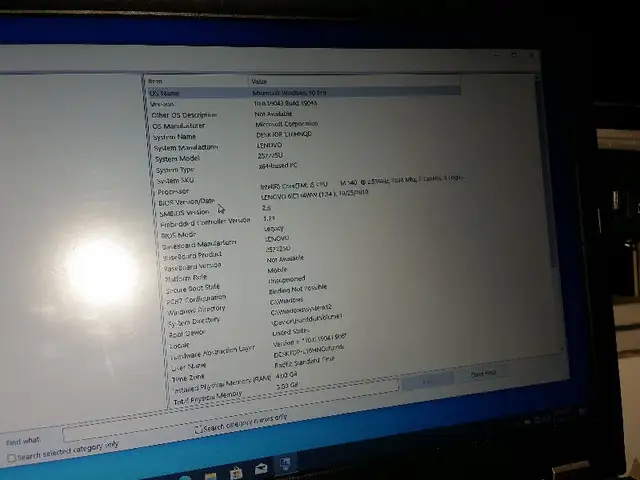Select the Embedded Controller Version row

click(x=205, y=222)
